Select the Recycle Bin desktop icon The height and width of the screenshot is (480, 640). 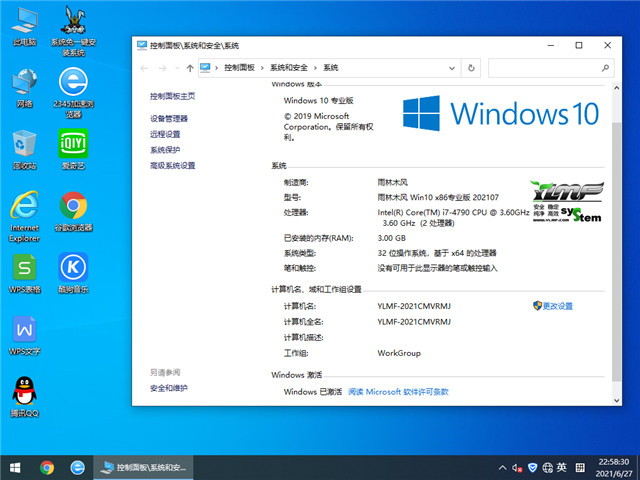click(24, 150)
